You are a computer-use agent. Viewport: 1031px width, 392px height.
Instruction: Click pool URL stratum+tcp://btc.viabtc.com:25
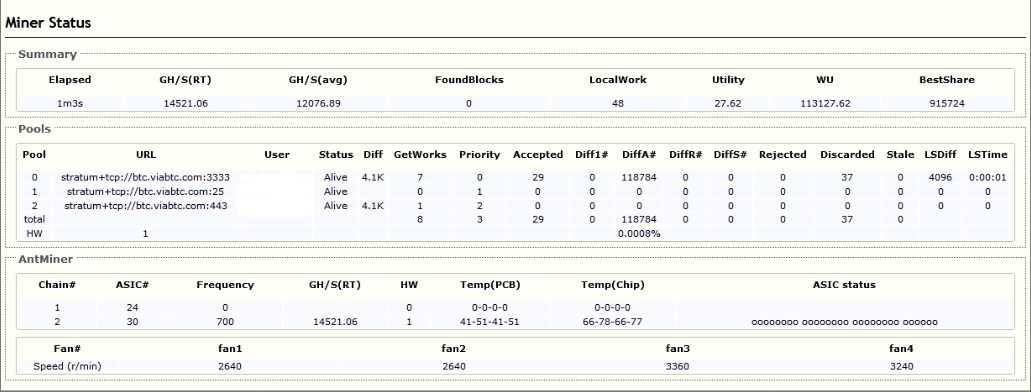coord(145,191)
